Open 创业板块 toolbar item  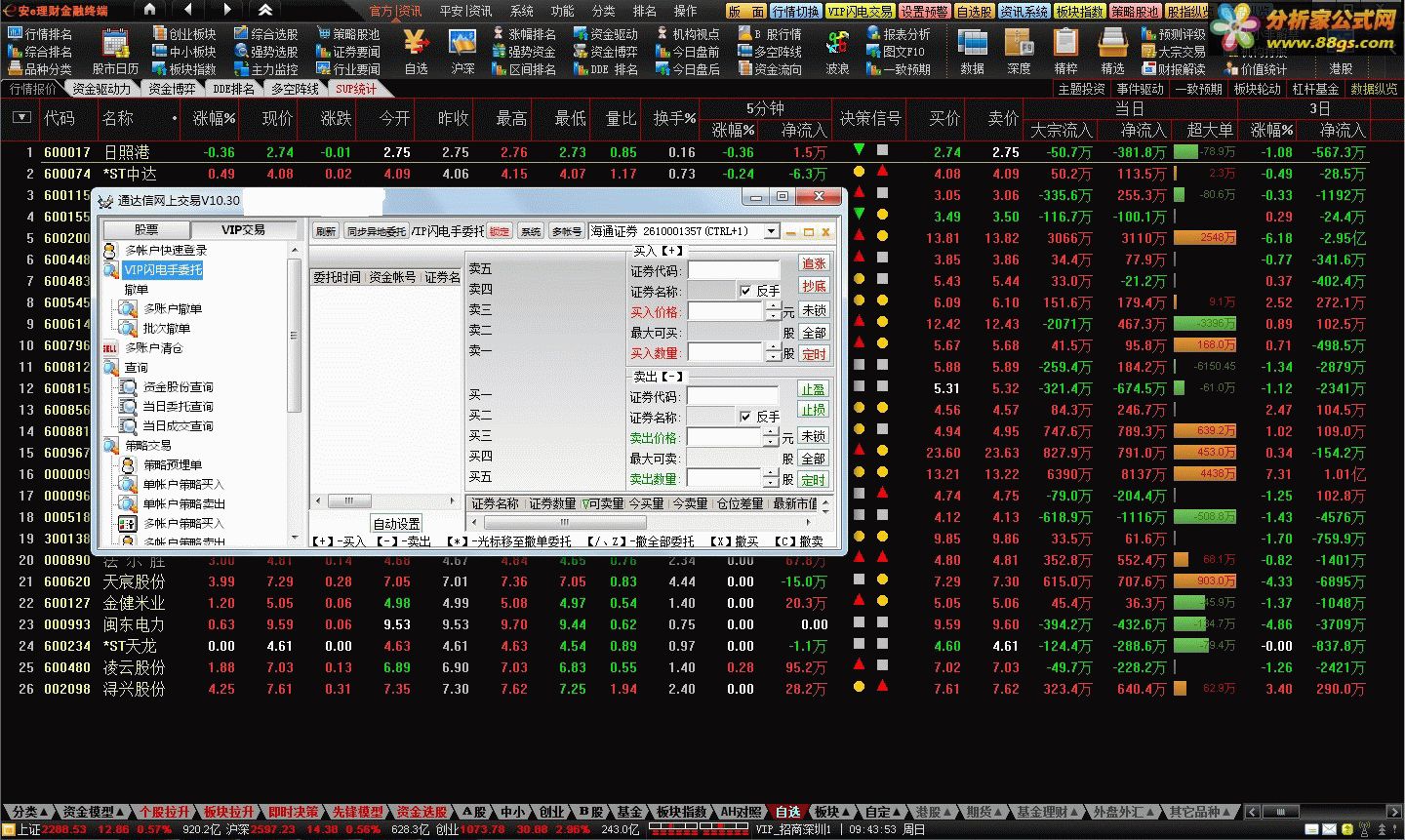[184, 34]
